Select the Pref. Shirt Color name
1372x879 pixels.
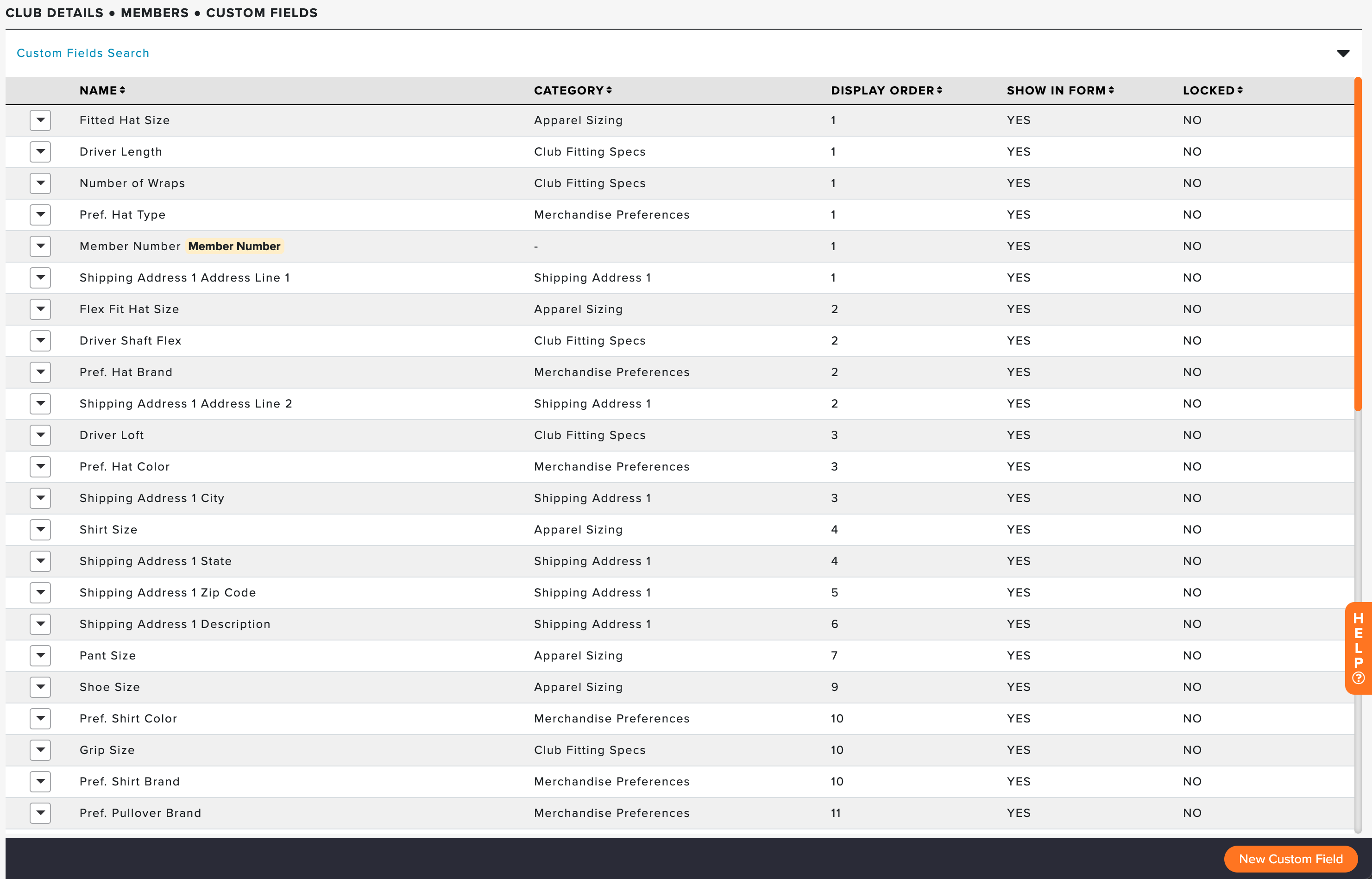pos(128,719)
